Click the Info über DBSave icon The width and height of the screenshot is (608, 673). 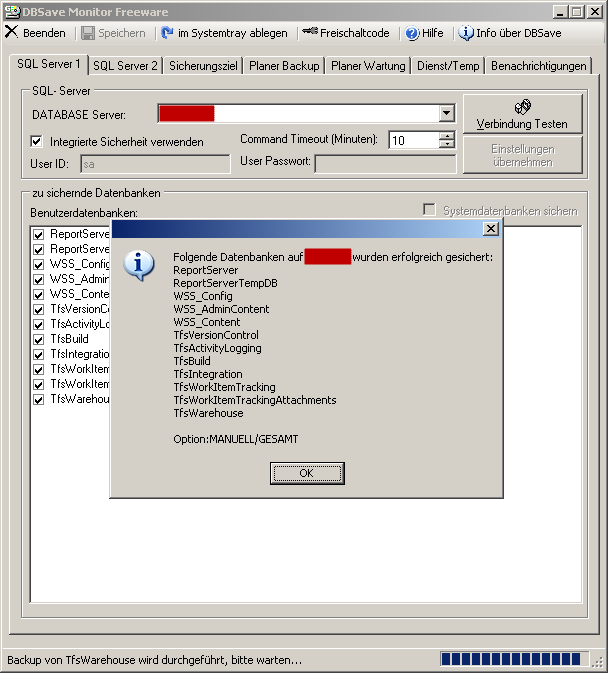coord(466,33)
